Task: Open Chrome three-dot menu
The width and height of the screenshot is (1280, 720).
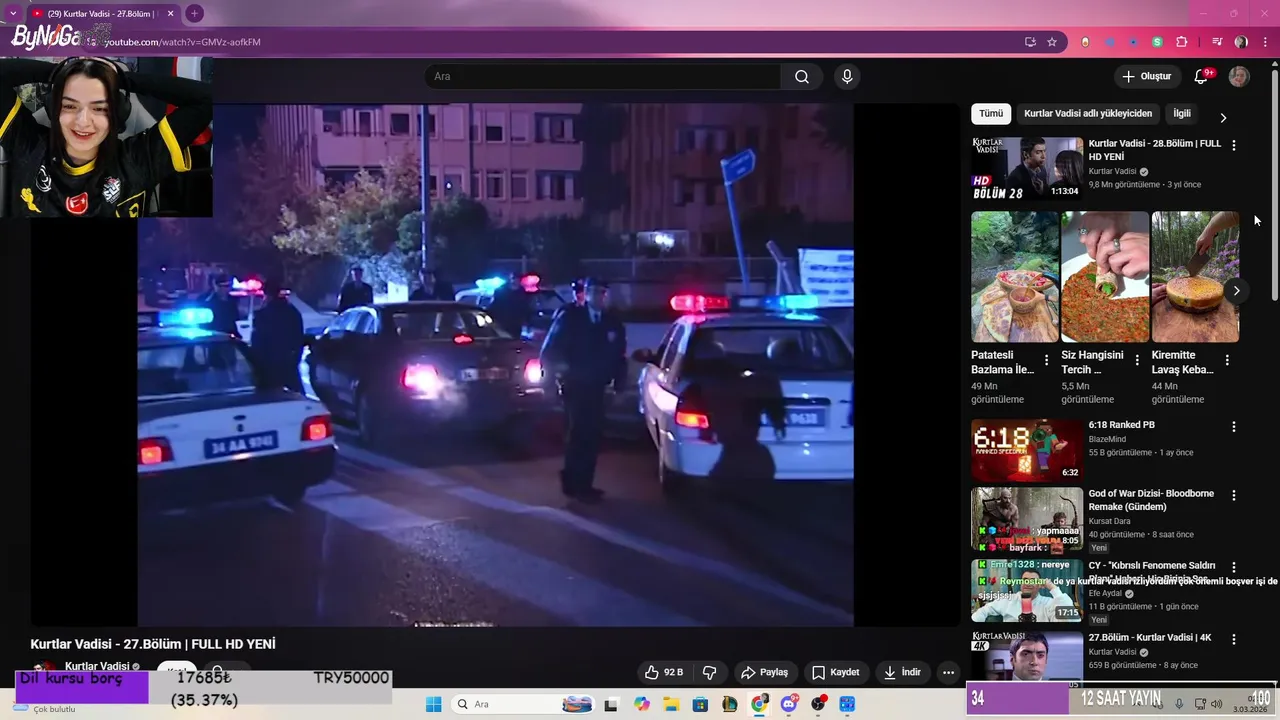Action: click(1264, 42)
